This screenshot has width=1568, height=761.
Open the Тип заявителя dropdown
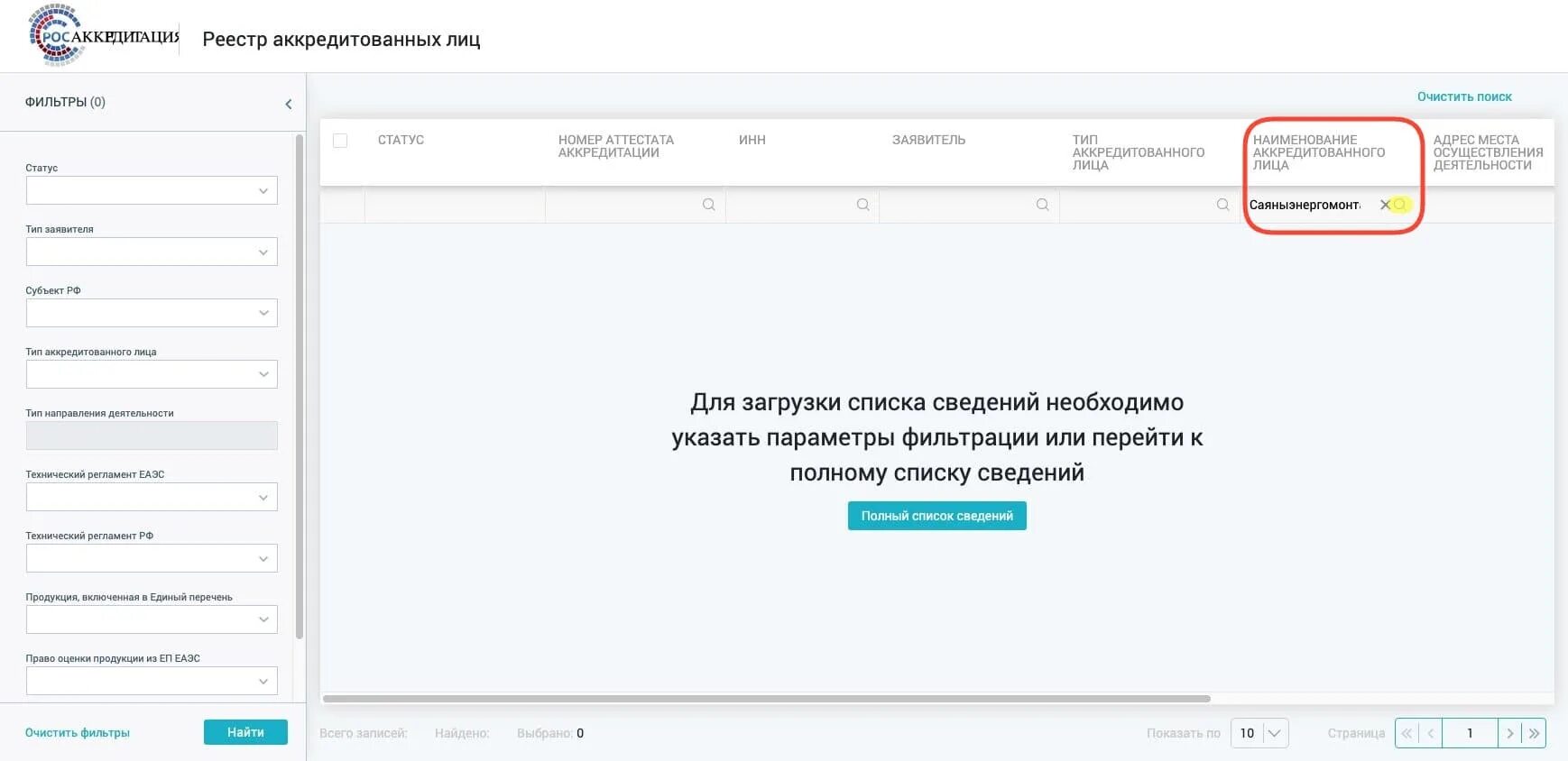coord(152,252)
